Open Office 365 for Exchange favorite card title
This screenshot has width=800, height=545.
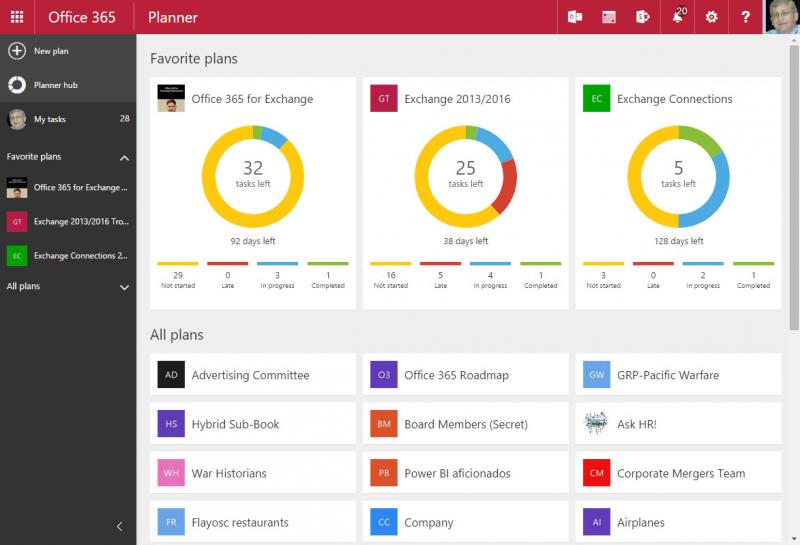pos(252,99)
